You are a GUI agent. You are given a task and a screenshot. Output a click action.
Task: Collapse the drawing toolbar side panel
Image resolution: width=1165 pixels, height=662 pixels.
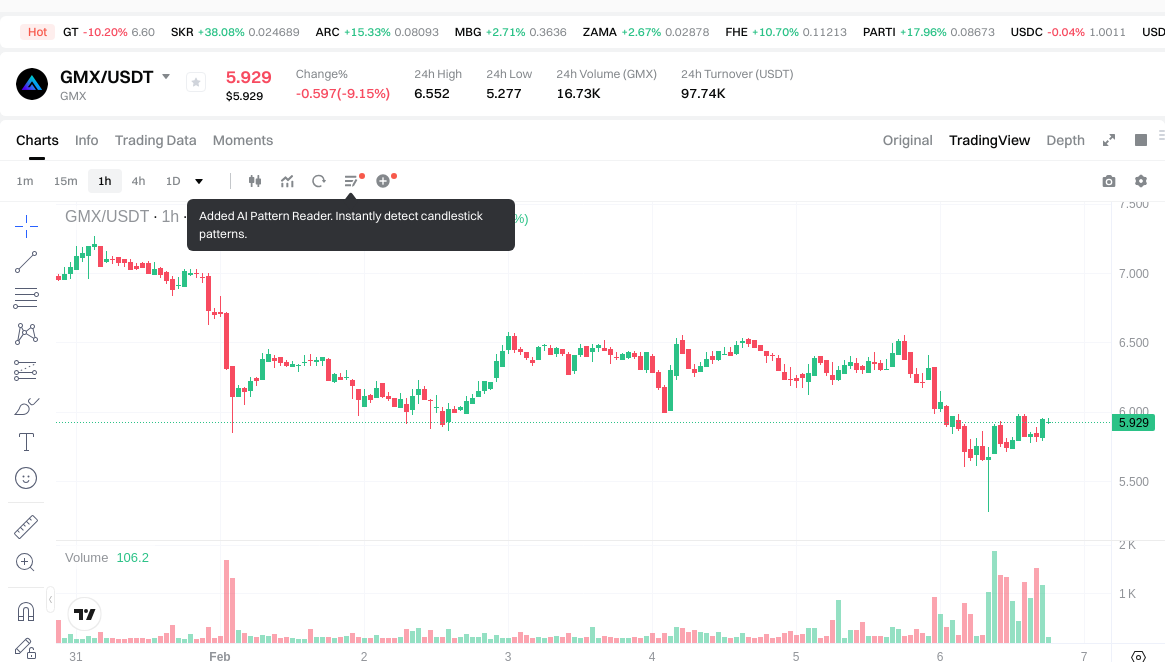click(x=51, y=599)
